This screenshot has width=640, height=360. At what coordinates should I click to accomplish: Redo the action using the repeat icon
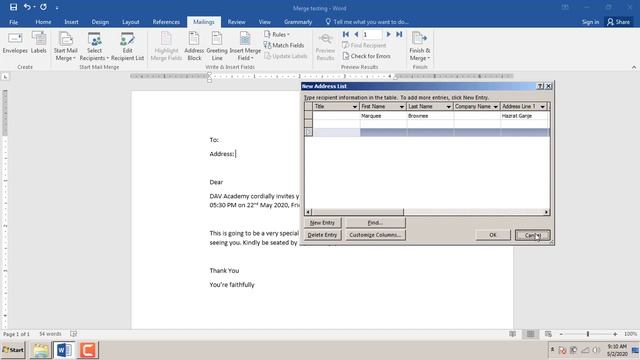click(x=43, y=7)
